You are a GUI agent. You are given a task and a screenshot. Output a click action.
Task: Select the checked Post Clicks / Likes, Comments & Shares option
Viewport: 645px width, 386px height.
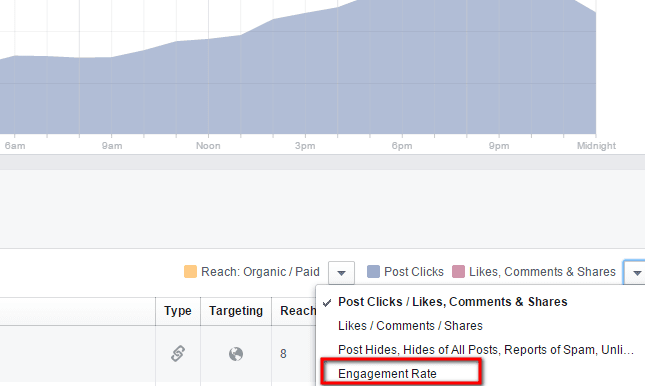tap(452, 302)
